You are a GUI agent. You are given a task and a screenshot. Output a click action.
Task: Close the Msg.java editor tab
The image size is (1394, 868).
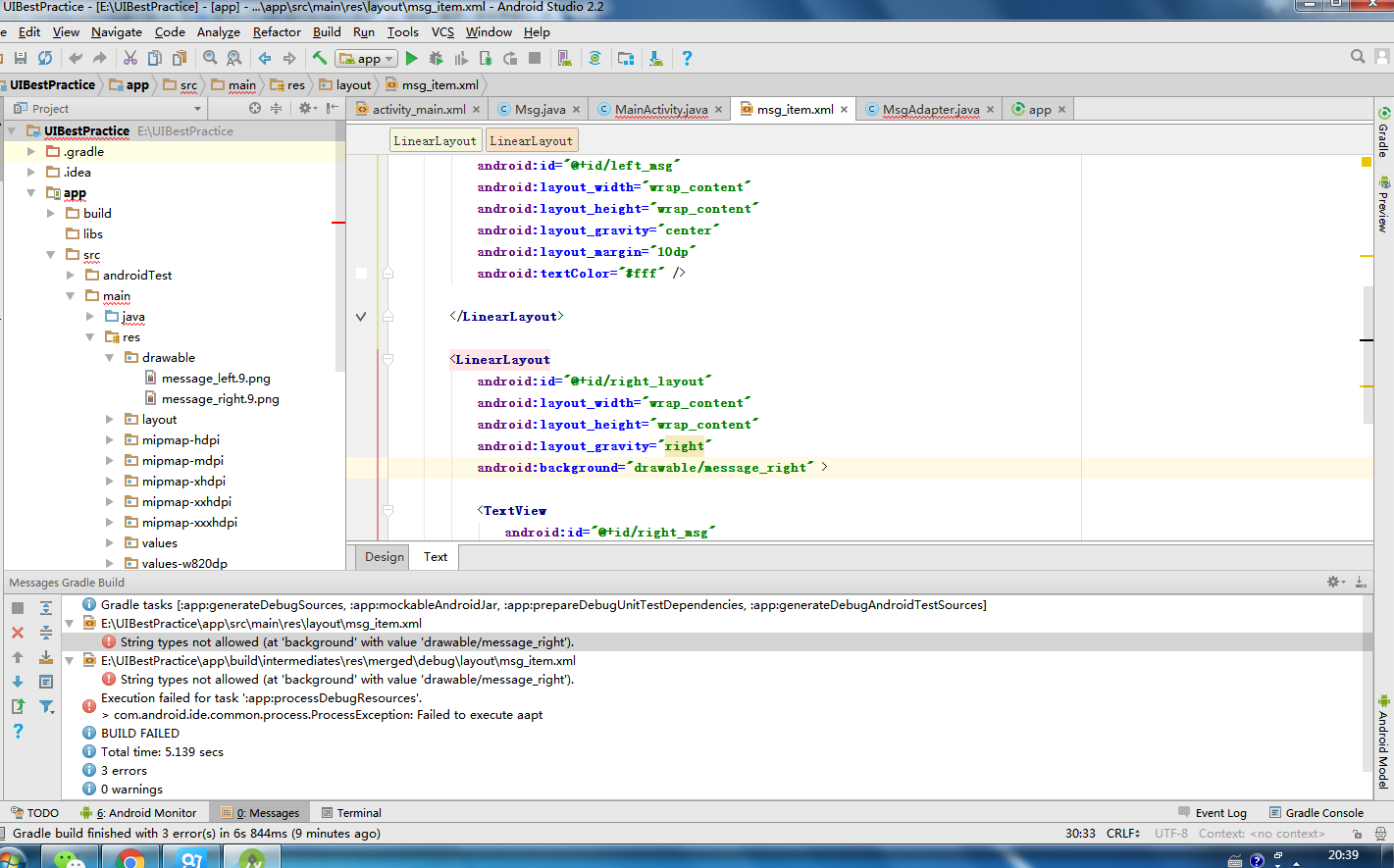click(576, 109)
